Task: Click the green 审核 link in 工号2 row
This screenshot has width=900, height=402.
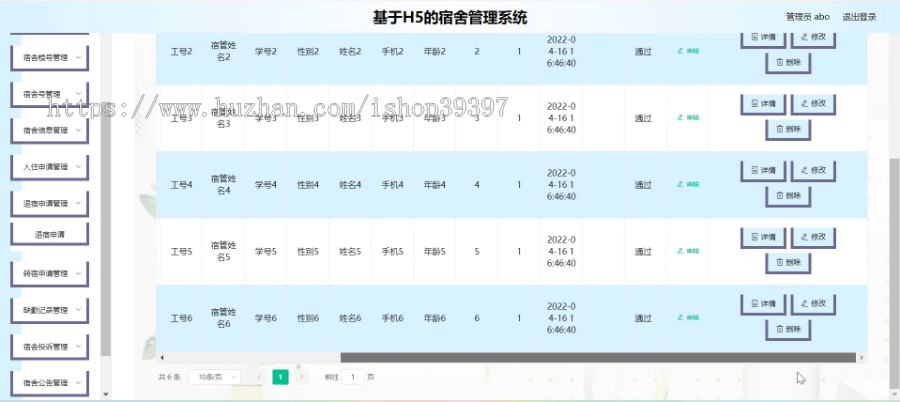Action: [x=688, y=51]
